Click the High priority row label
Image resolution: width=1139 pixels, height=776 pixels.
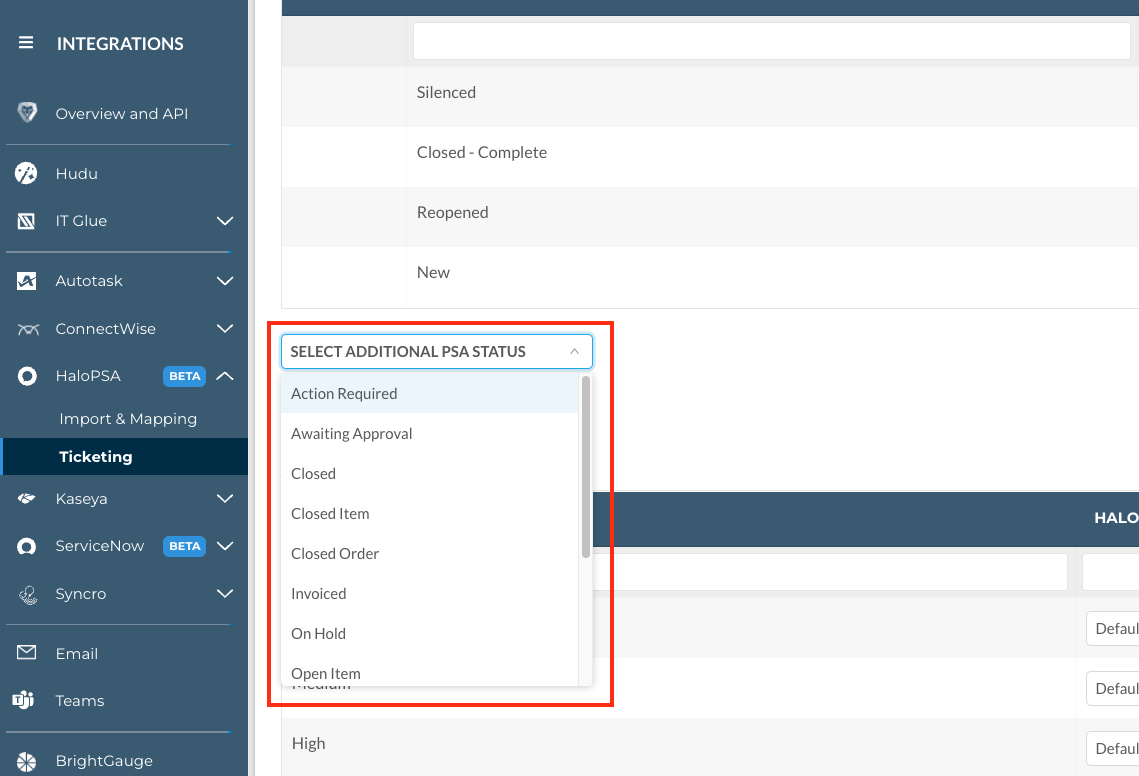[x=308, y=743]
